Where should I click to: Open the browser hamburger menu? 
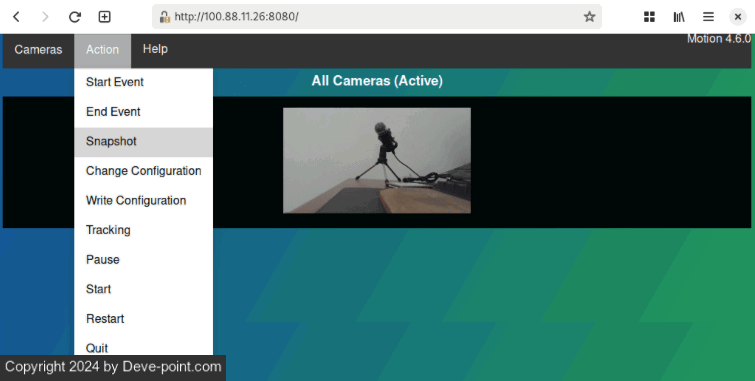click(x=708, y=17)
